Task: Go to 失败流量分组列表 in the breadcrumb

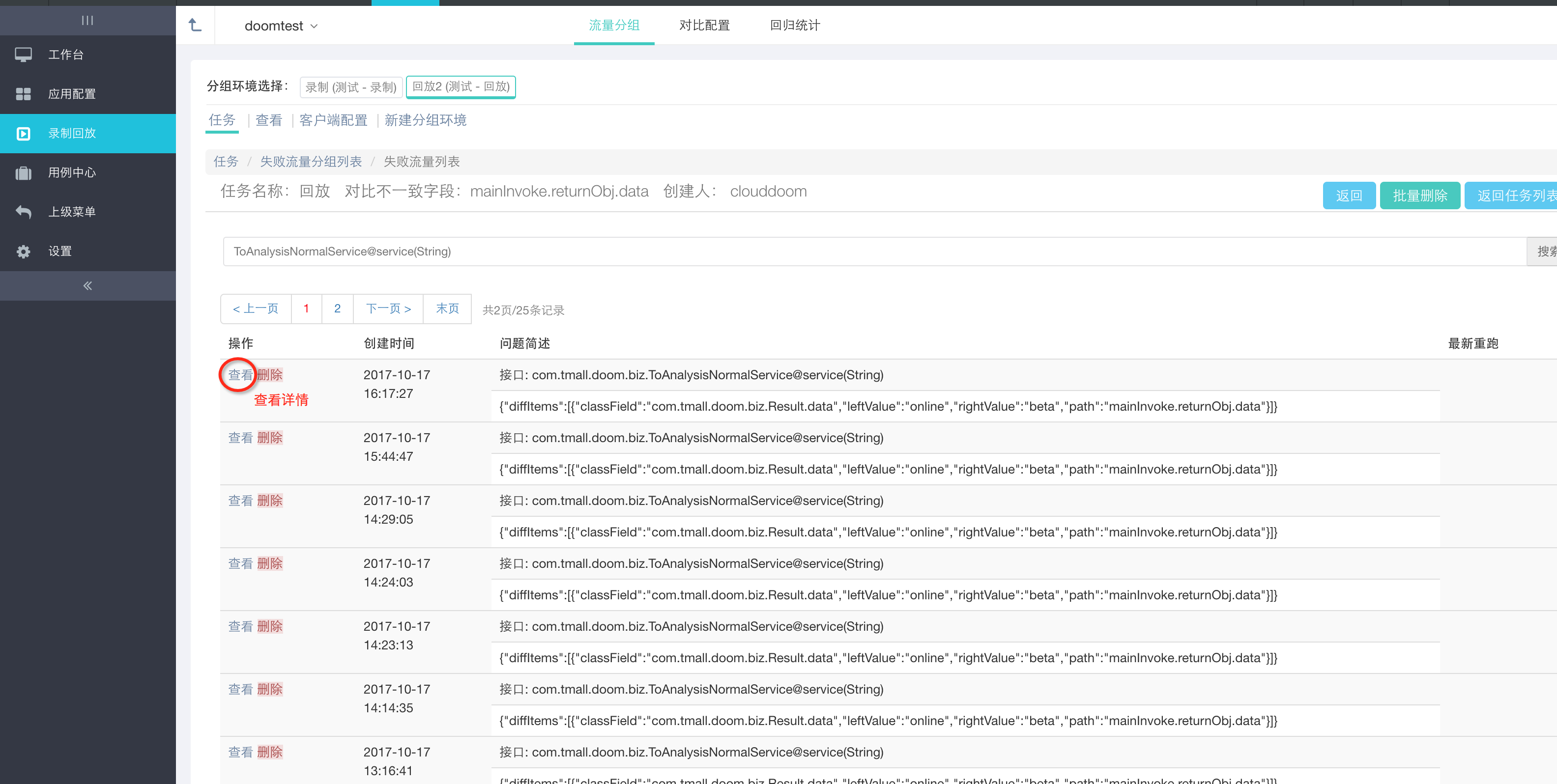Action: [x=311, y=161]
